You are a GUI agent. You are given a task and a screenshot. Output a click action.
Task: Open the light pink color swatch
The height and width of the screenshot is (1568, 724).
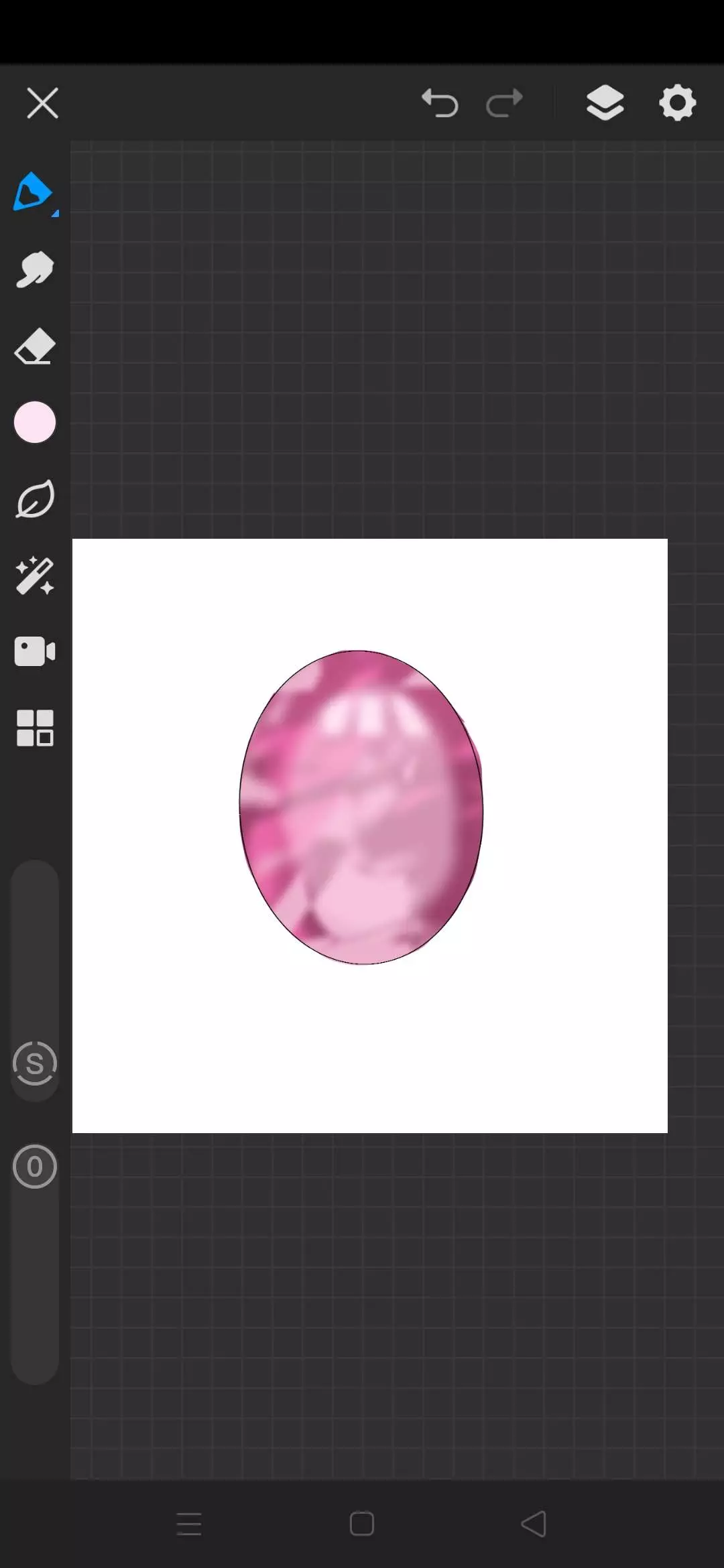coord(35,423)
